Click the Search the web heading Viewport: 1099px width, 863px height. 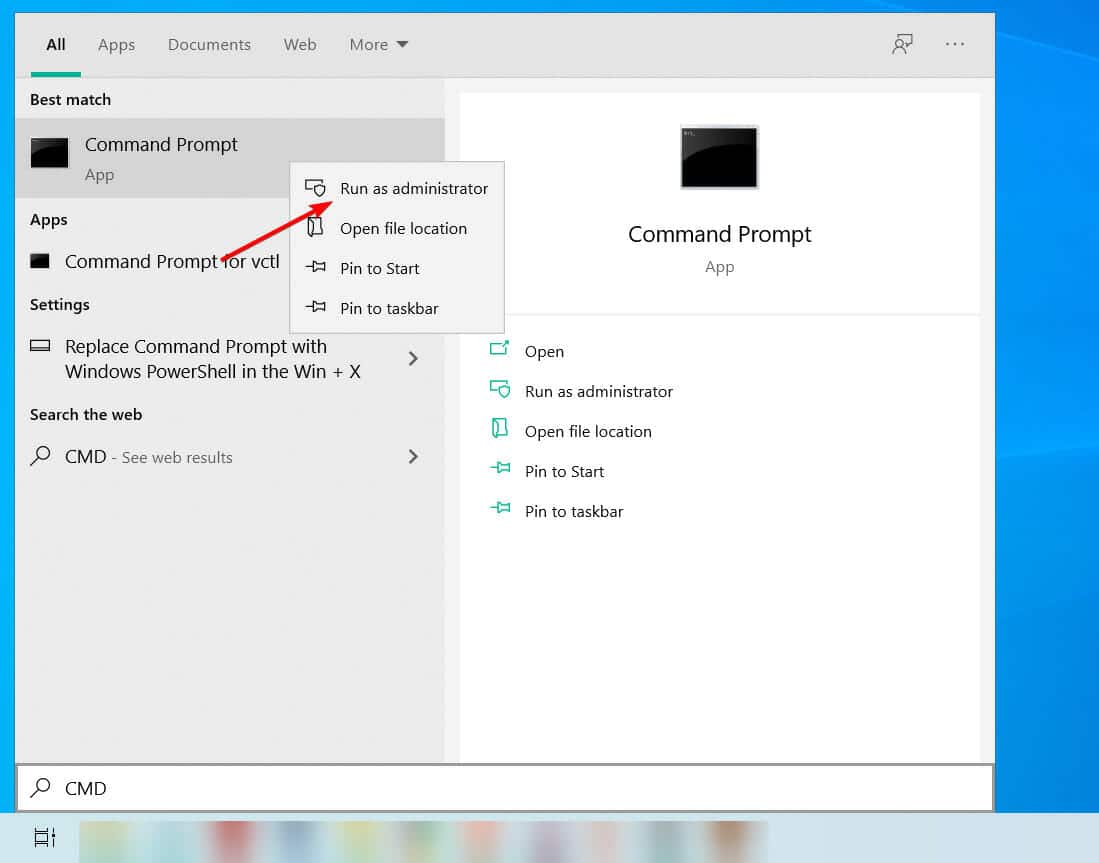[x=86, y=415]
